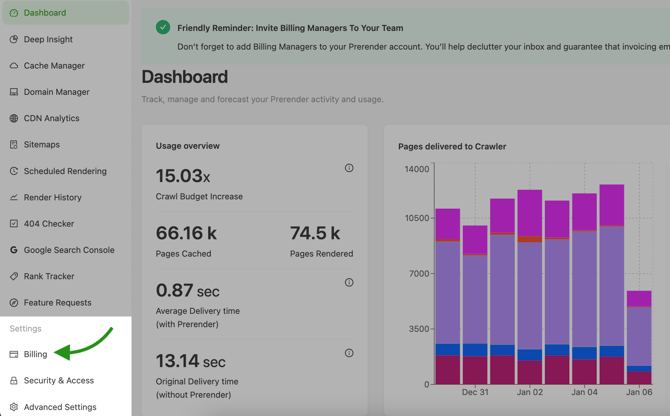Click the 13.14 sec original delivery value
The width and height of the screenshot is (670, 416).
point(191,361)
